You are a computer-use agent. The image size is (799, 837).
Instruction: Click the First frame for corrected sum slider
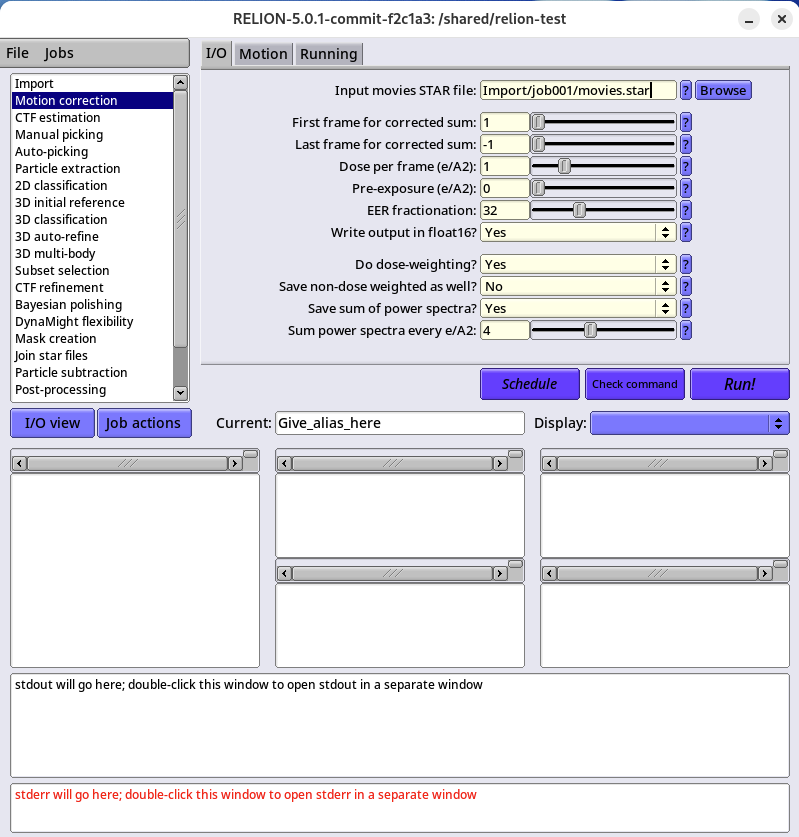603,122
